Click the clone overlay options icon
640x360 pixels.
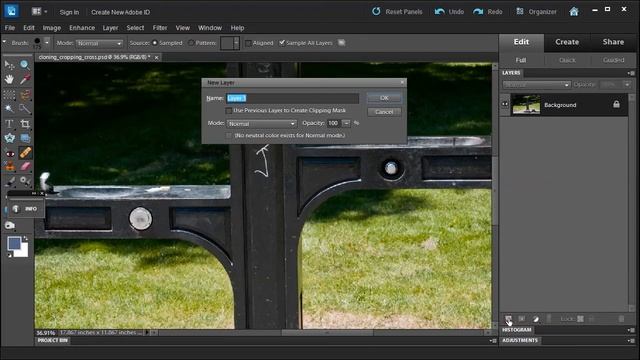(342, 42)
